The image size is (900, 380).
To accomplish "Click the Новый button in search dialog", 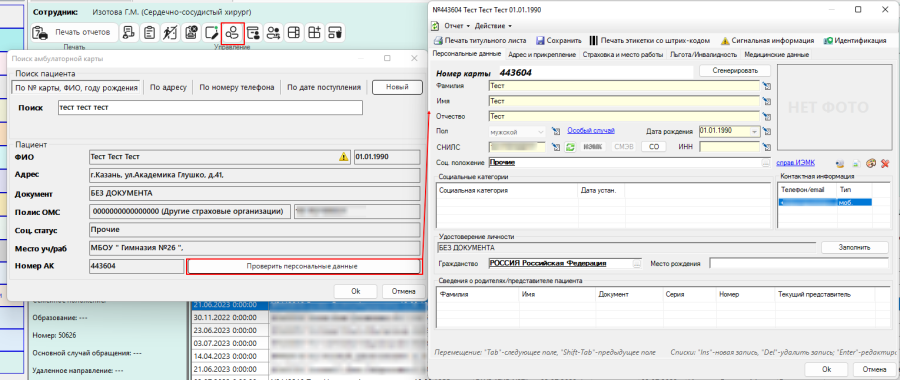I will coord(397,87).
